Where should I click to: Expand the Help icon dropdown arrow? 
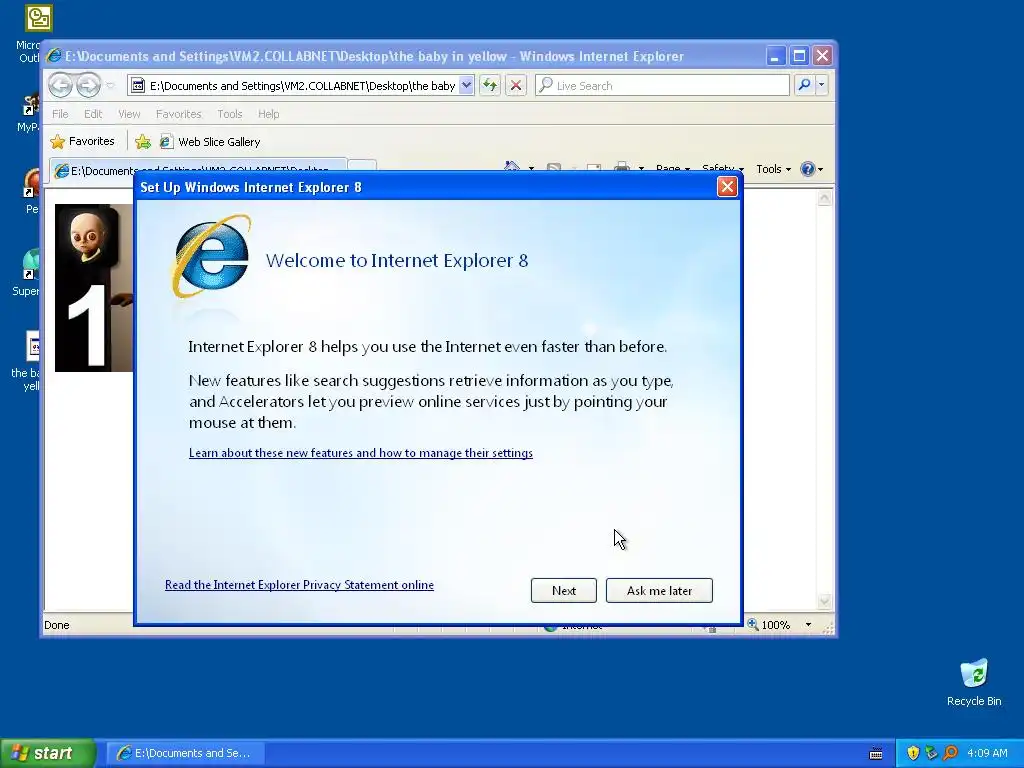point(820,170)
